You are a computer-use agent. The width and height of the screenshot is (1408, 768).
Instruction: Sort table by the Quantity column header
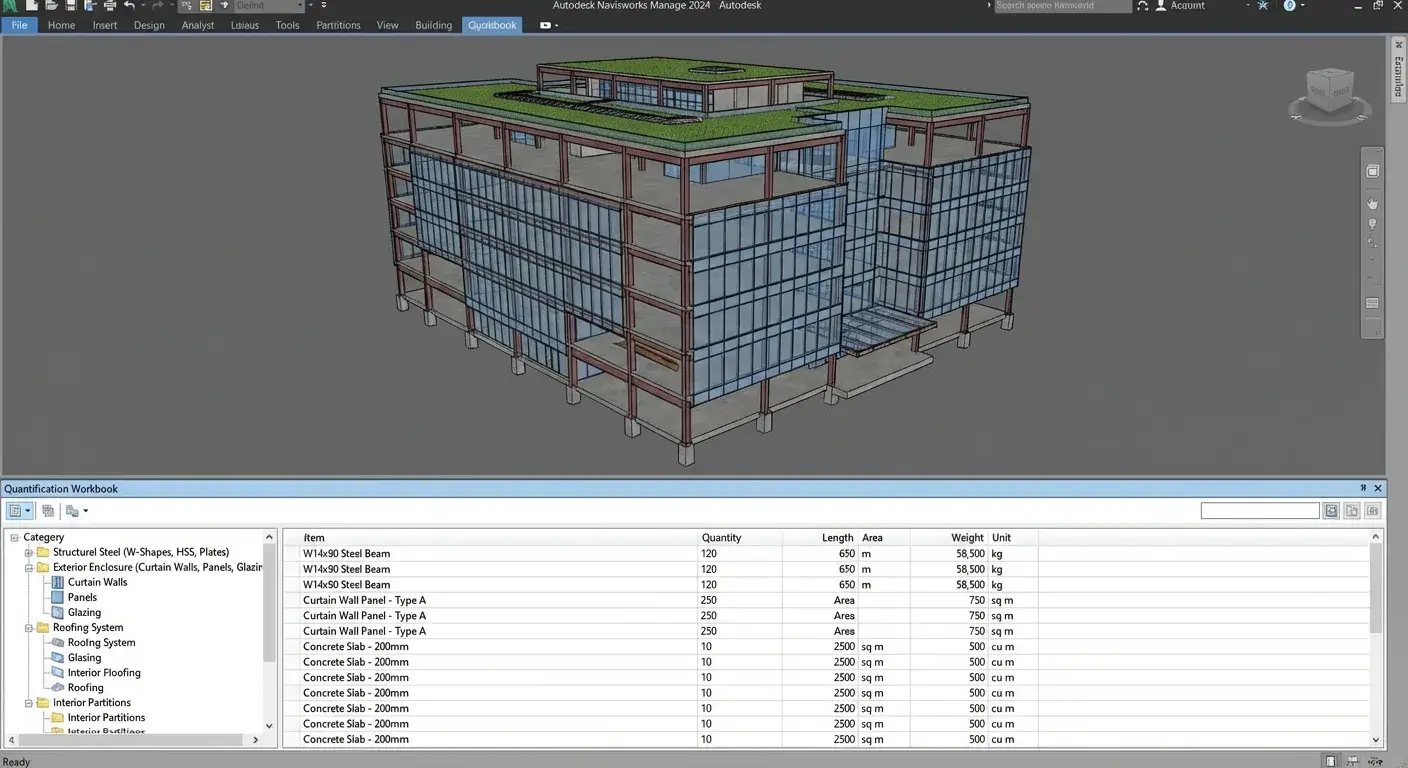tap(721, 537)
